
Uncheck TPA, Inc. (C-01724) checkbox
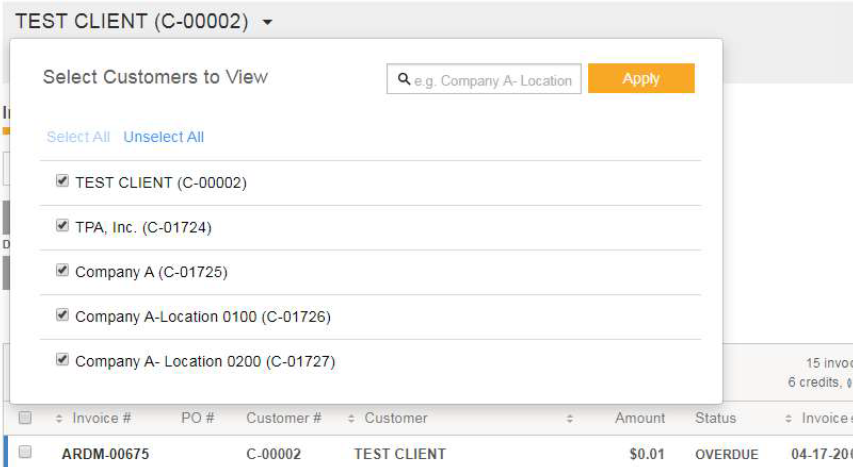pos(62,227)
